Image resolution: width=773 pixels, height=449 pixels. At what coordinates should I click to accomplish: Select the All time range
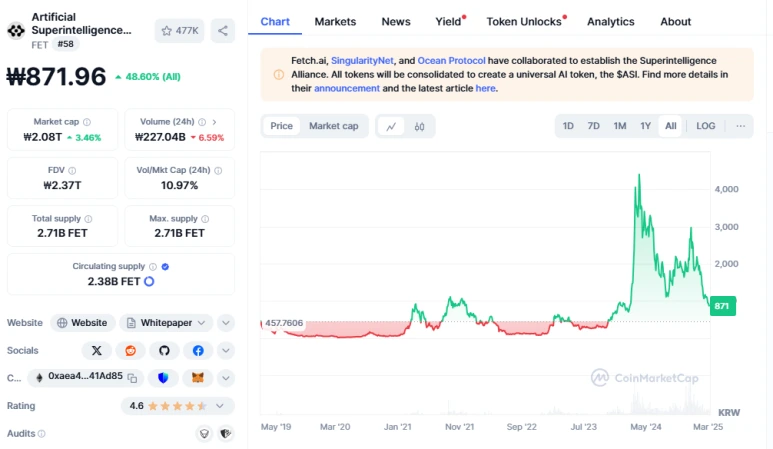point(670,126)
